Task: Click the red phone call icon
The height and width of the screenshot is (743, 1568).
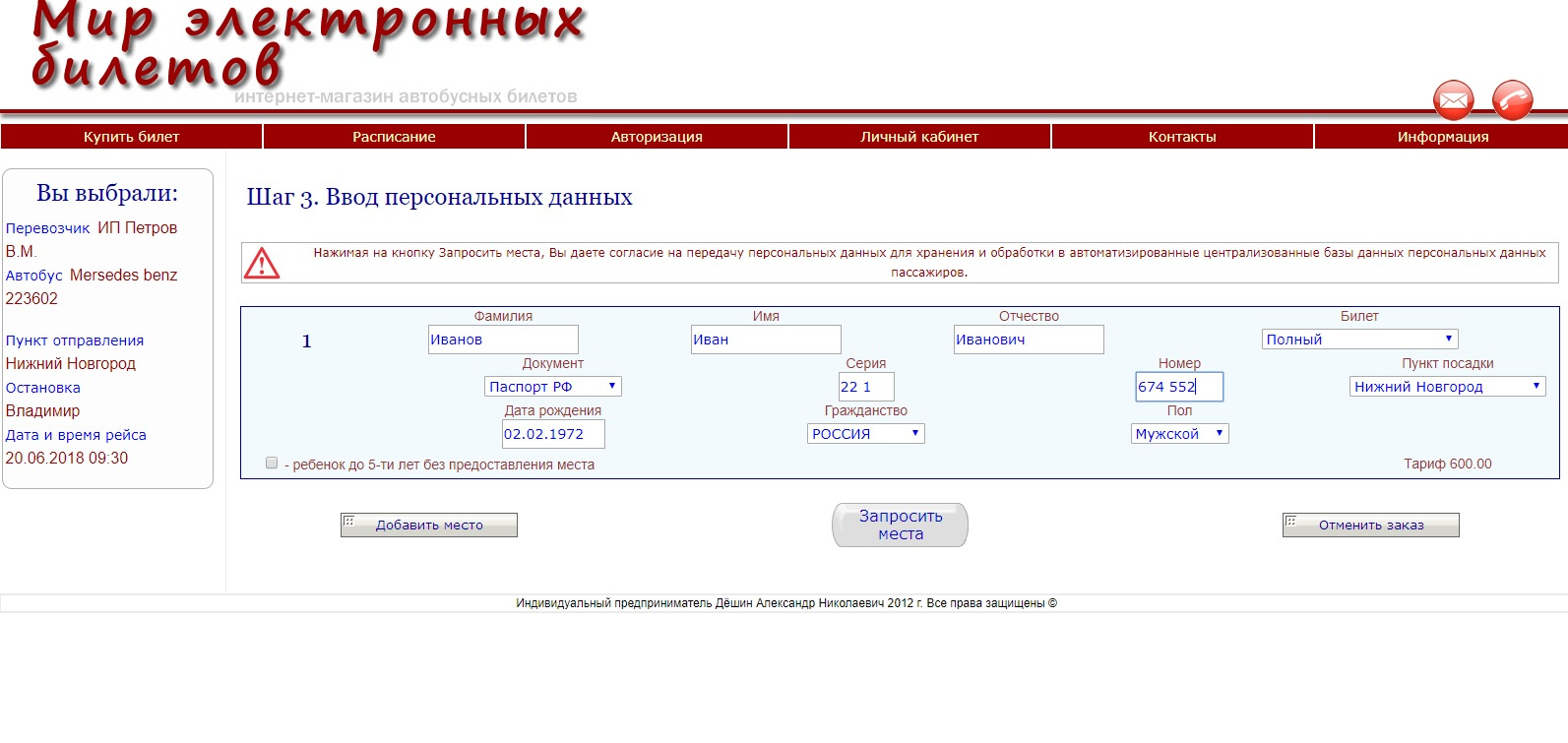Action: pos(1513,100)
